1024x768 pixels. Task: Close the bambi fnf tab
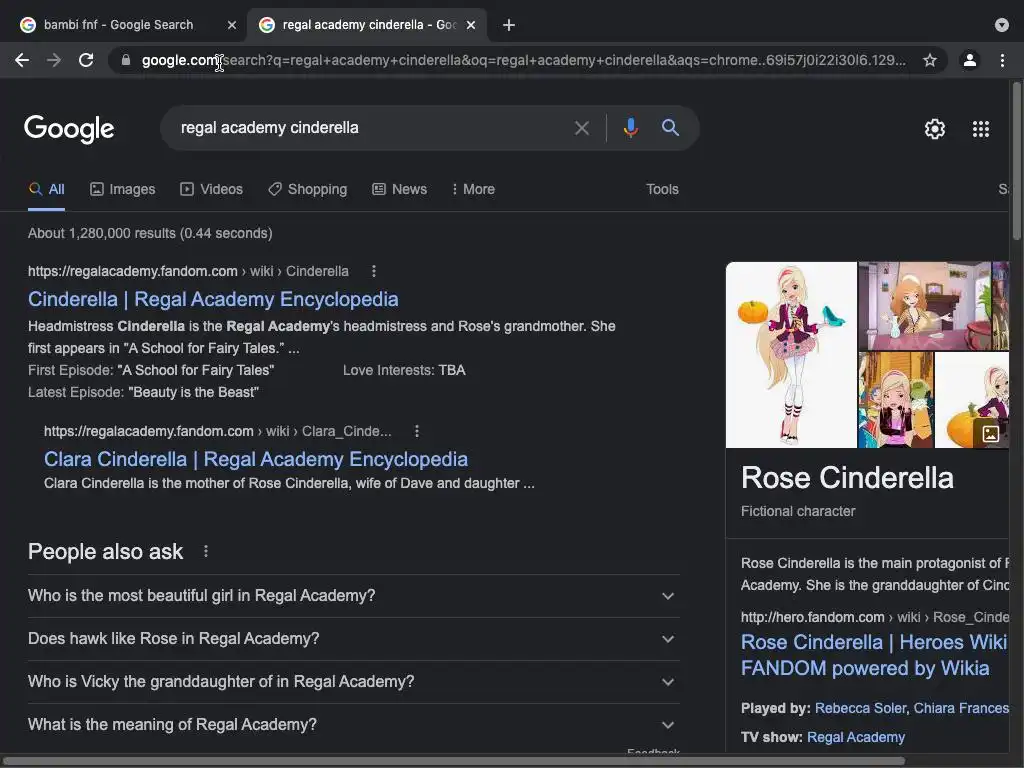click(232, 25)
